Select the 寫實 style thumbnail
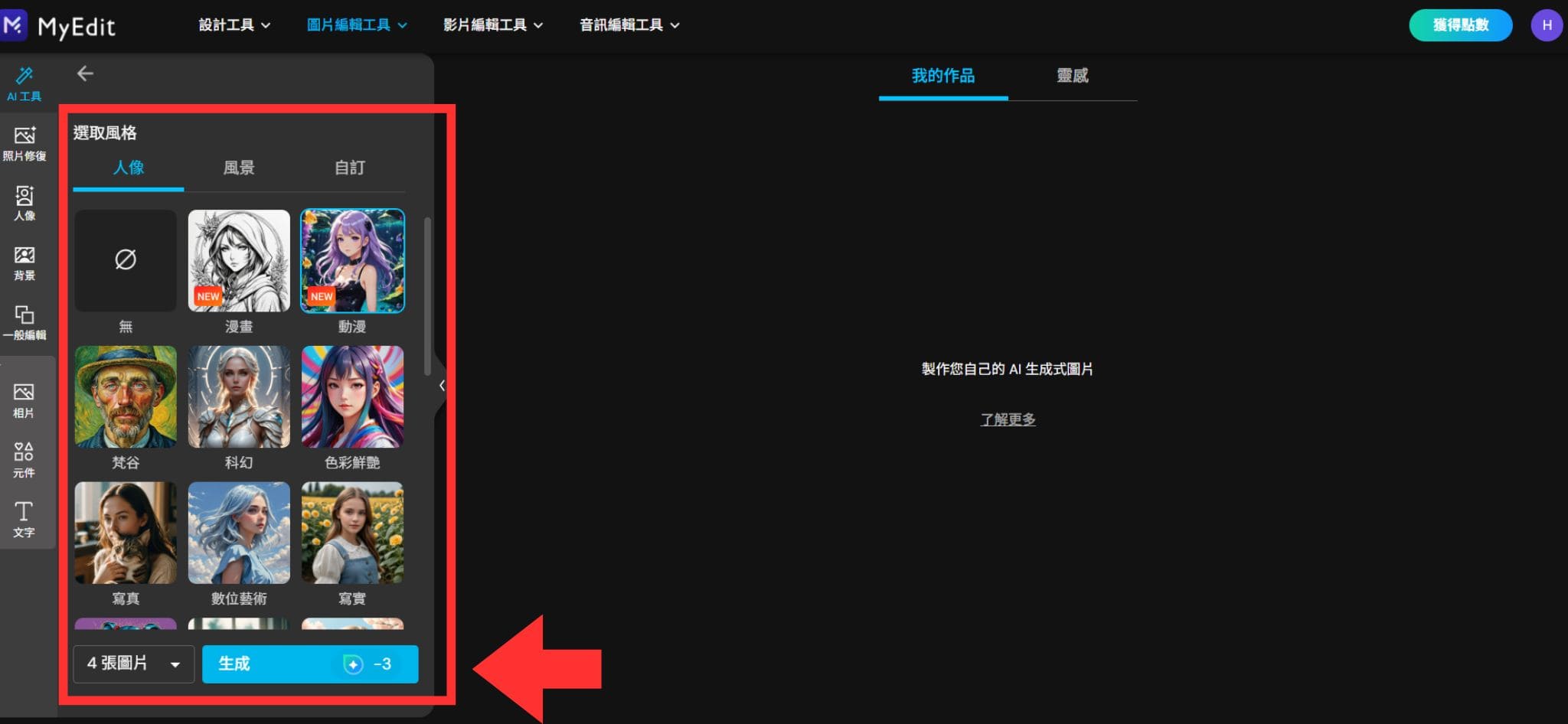1568x724 pixels. click(352, 533)
